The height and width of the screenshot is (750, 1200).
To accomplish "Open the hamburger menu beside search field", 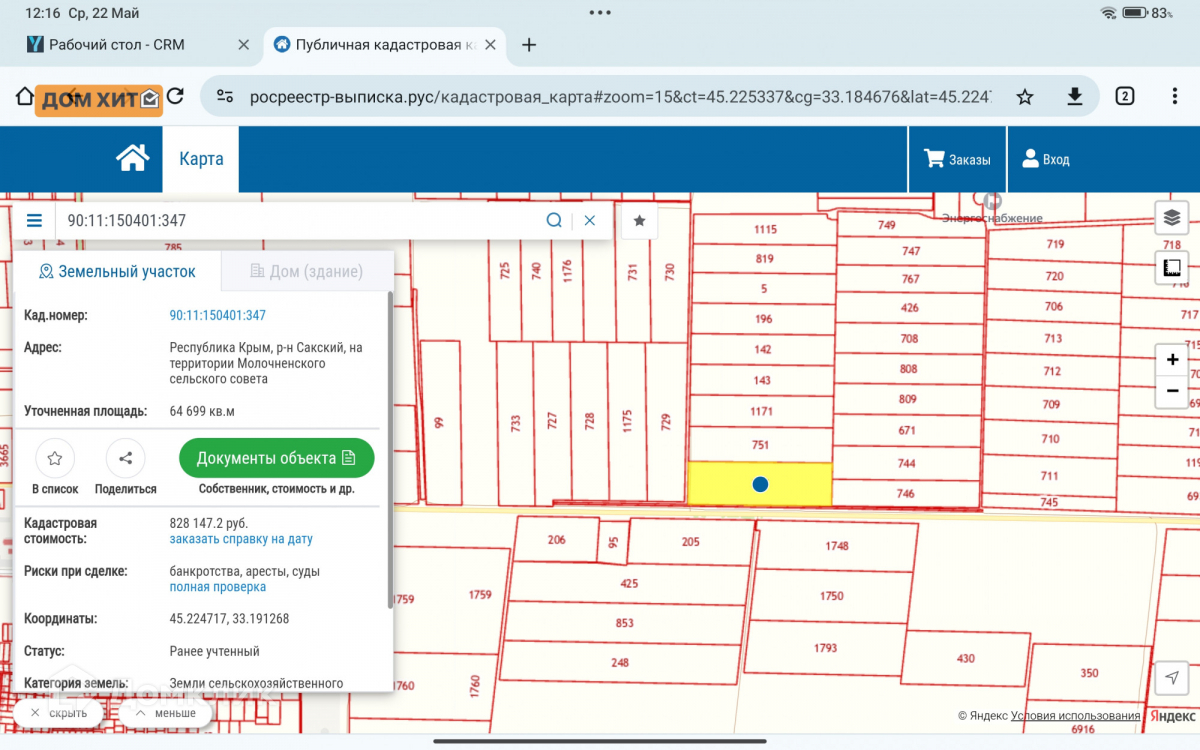I will pyautogui.click(x=34, y=221).
